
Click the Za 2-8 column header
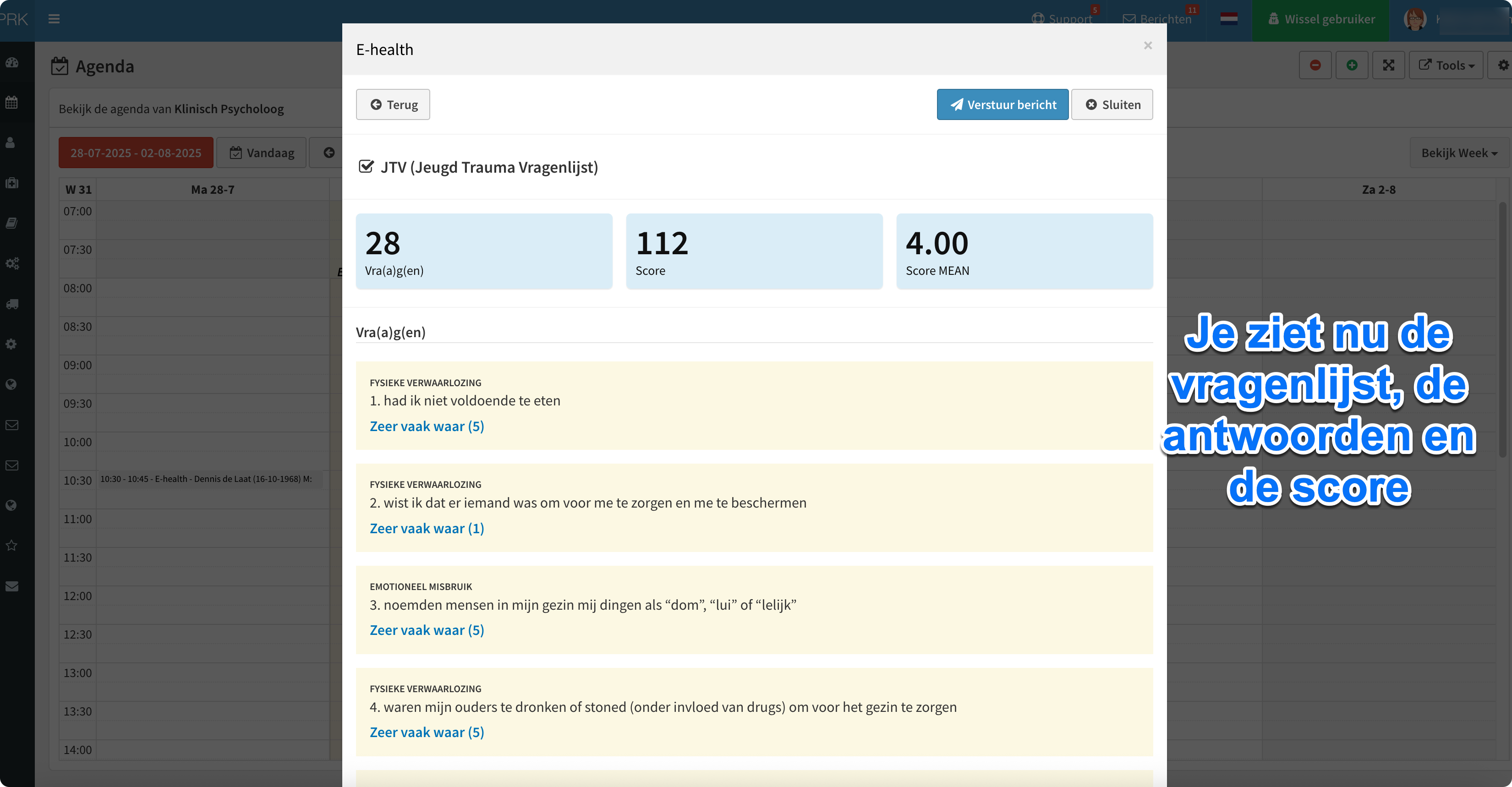[1378, 190]
